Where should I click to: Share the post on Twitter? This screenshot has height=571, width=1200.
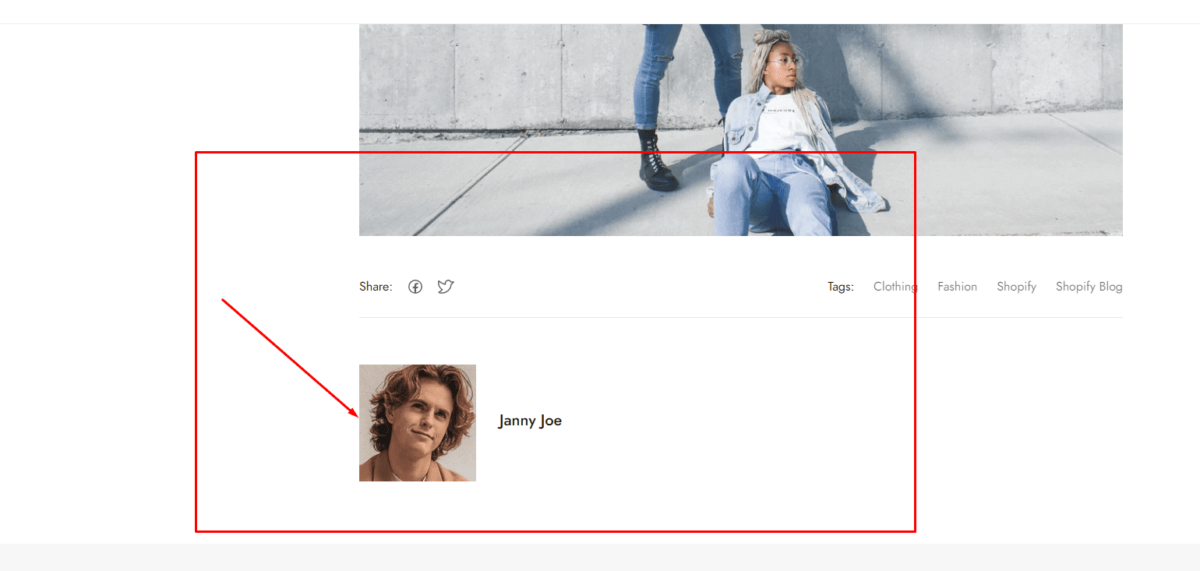[x=445, y=287]
